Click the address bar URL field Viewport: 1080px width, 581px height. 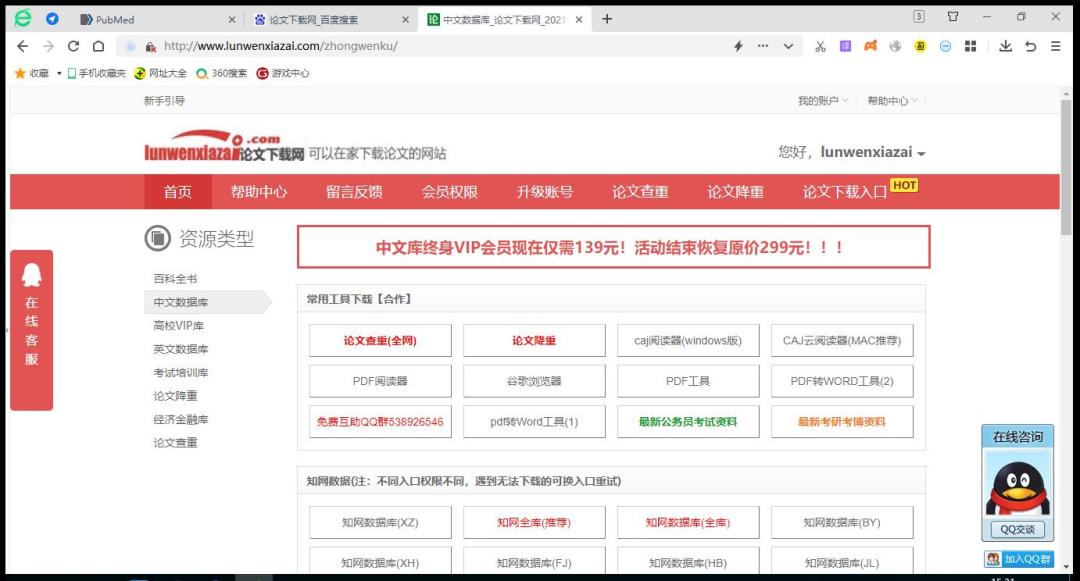440,46
